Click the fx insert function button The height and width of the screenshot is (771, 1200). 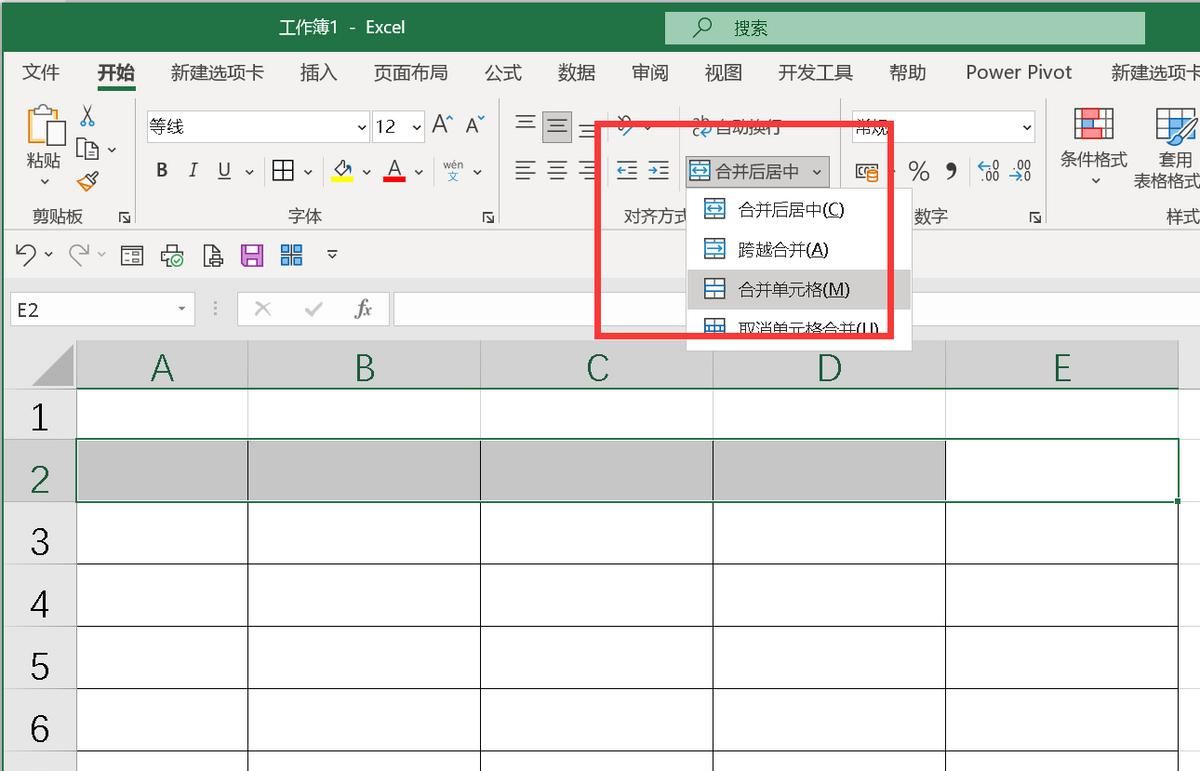pos(362,308)
